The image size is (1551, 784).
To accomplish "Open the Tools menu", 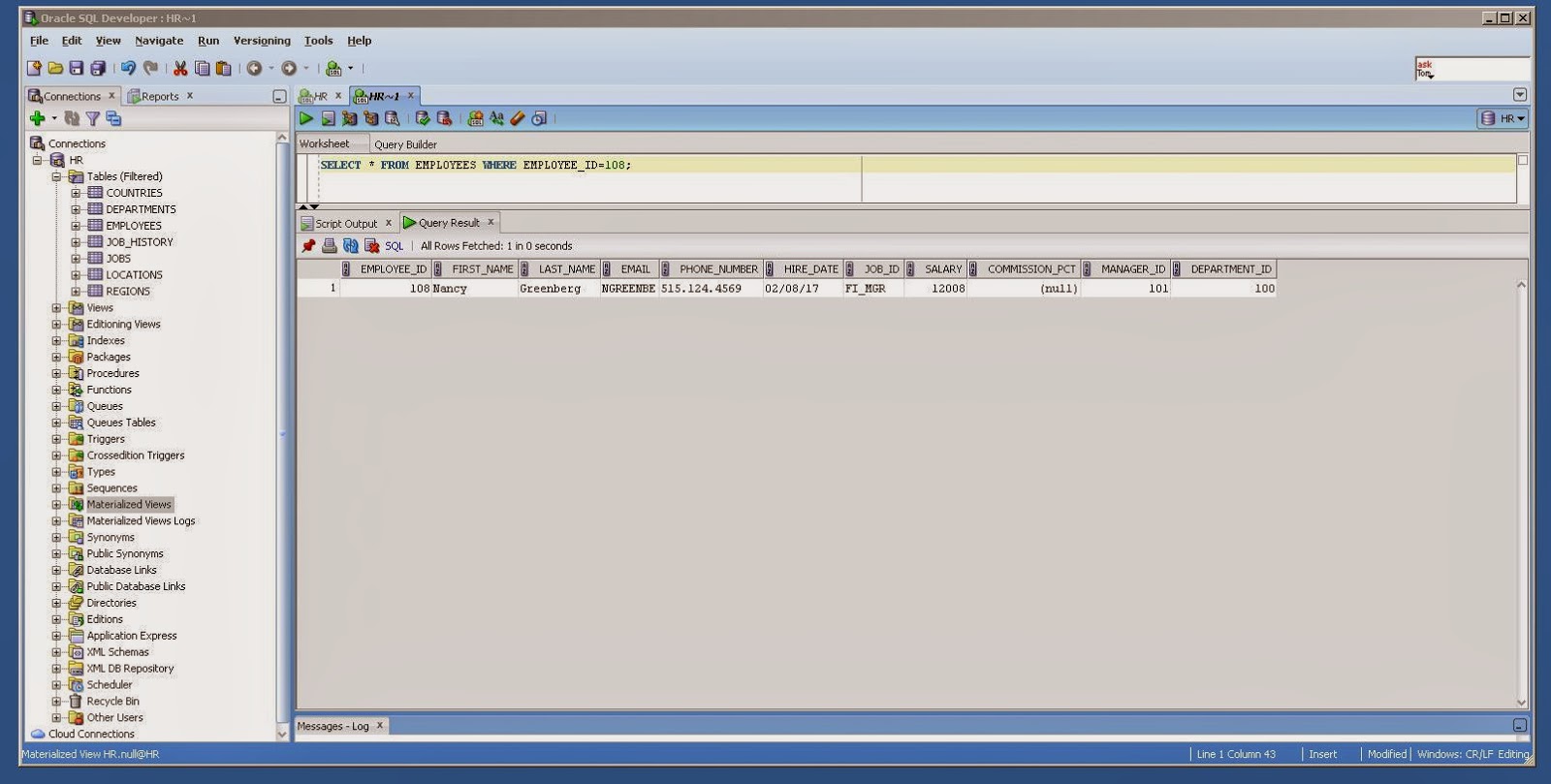I will pyautogui.click(x=318, y=41).
